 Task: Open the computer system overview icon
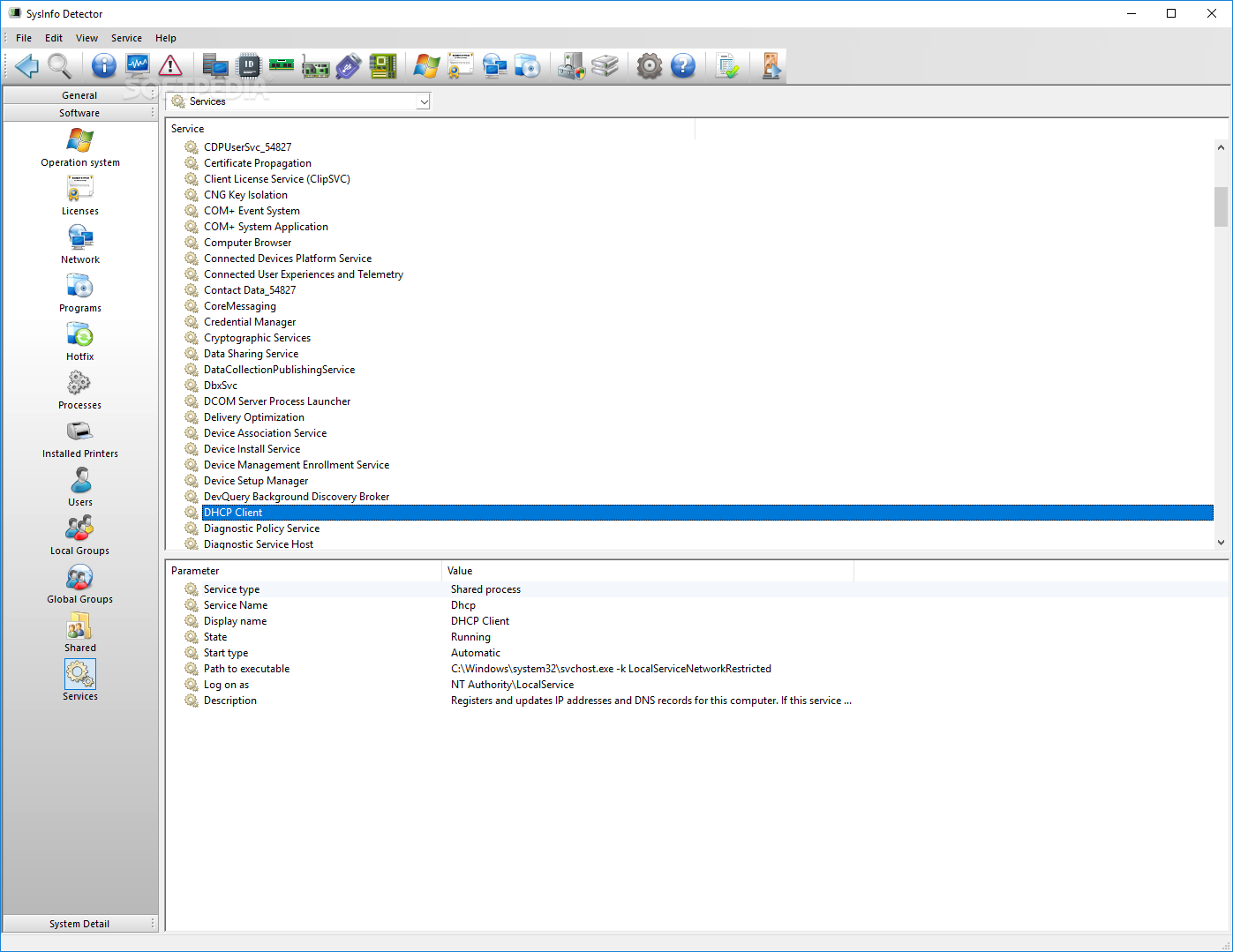(x=215, y=65)
